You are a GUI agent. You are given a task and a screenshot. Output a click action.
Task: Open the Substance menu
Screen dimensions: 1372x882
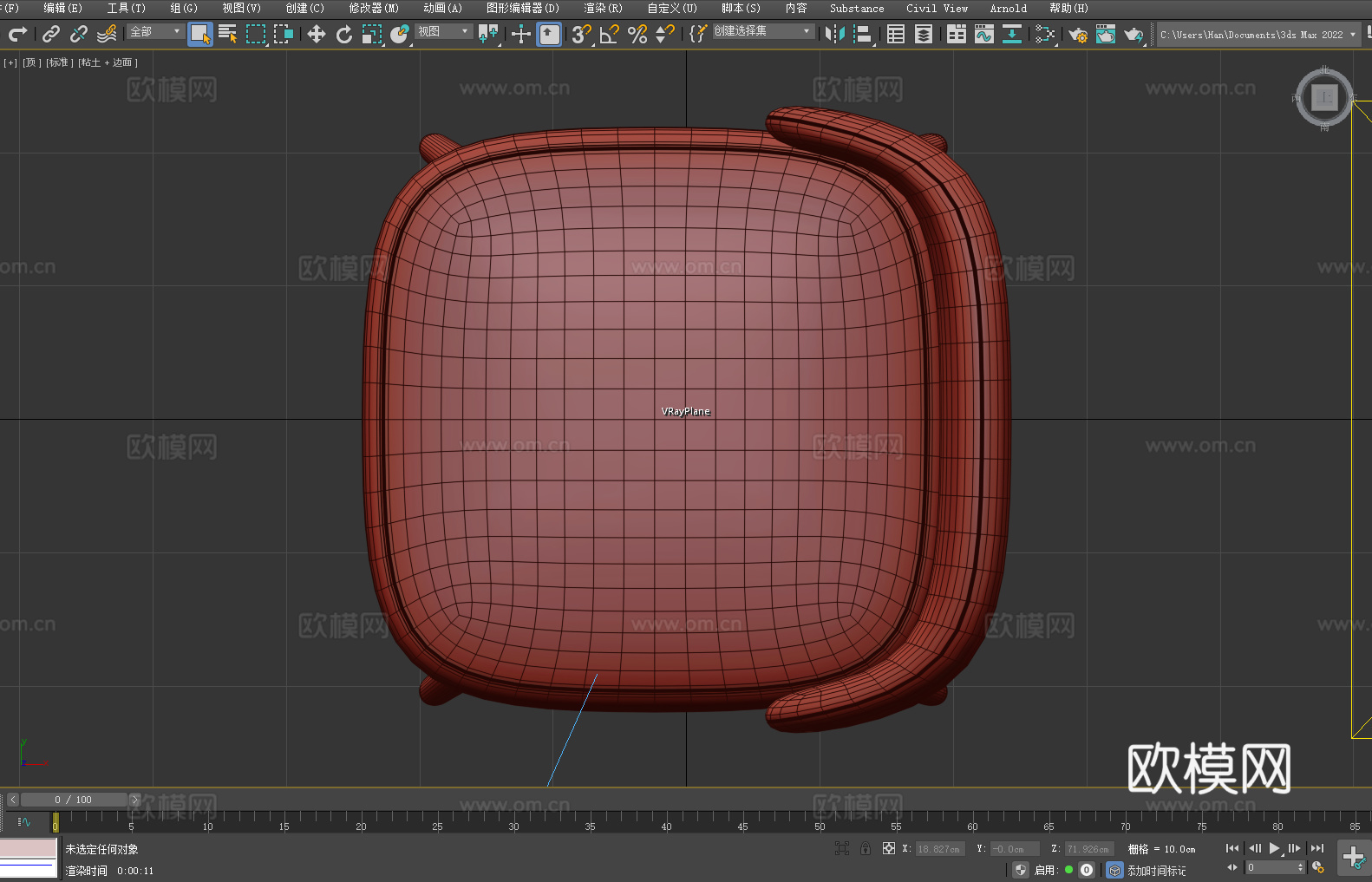pos(857,8)
